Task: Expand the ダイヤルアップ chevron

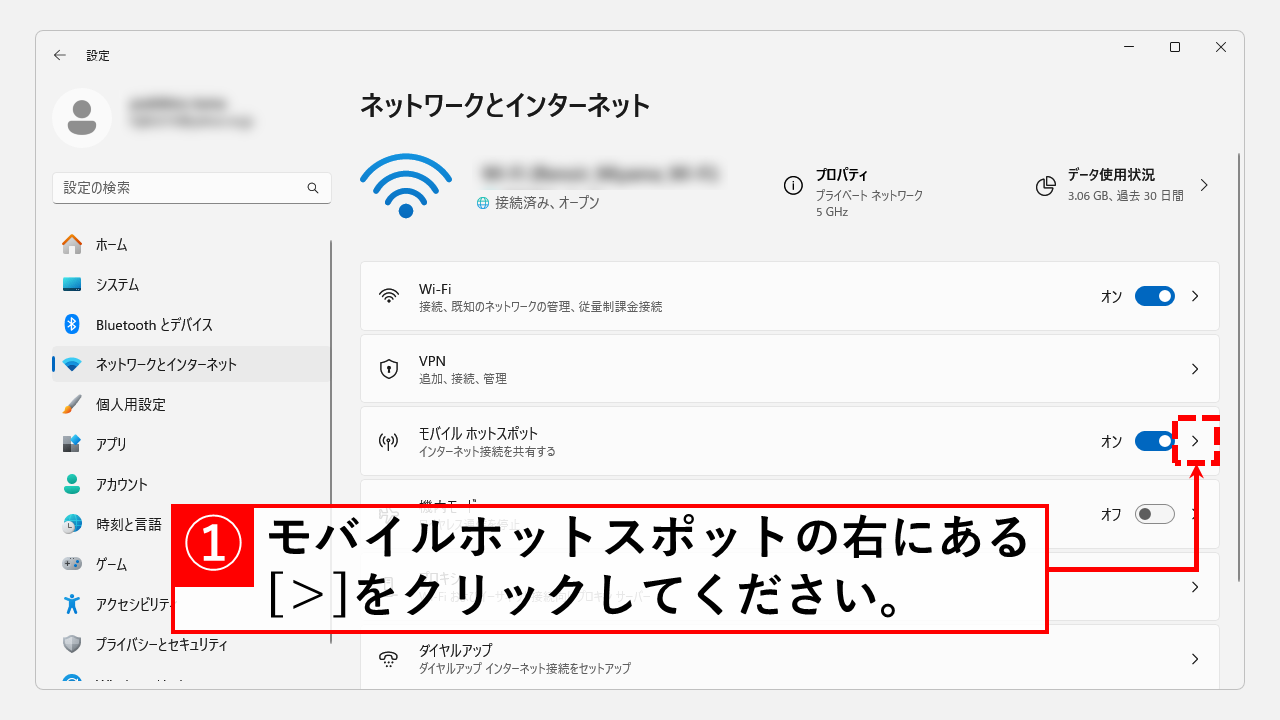Action: tap(1195, 659)
